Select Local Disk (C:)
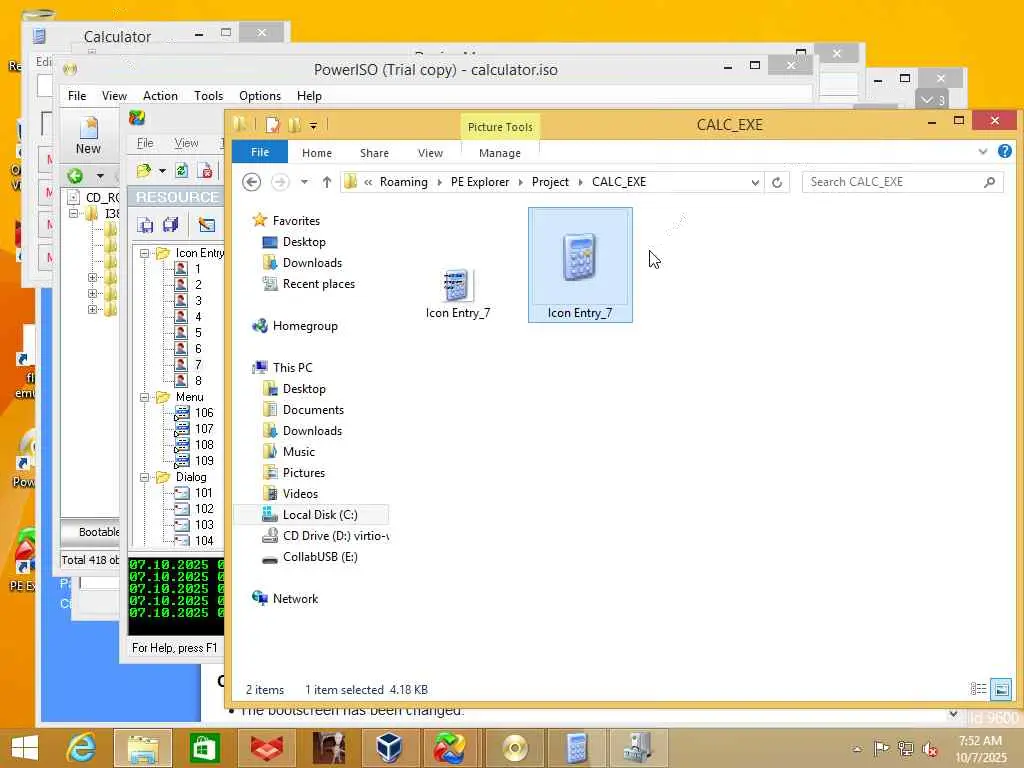The height and width of the screenshot is (768, 1024). [x=319, y=515]
